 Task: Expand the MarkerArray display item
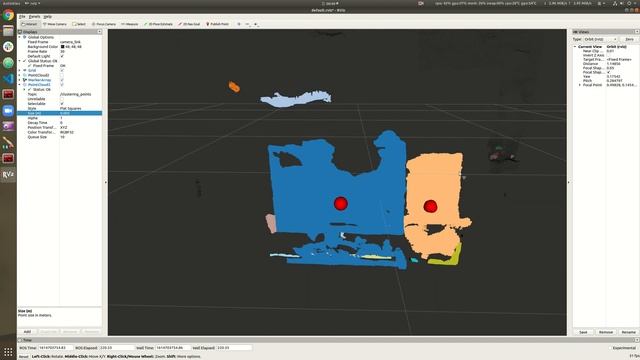tap(19, 80)
